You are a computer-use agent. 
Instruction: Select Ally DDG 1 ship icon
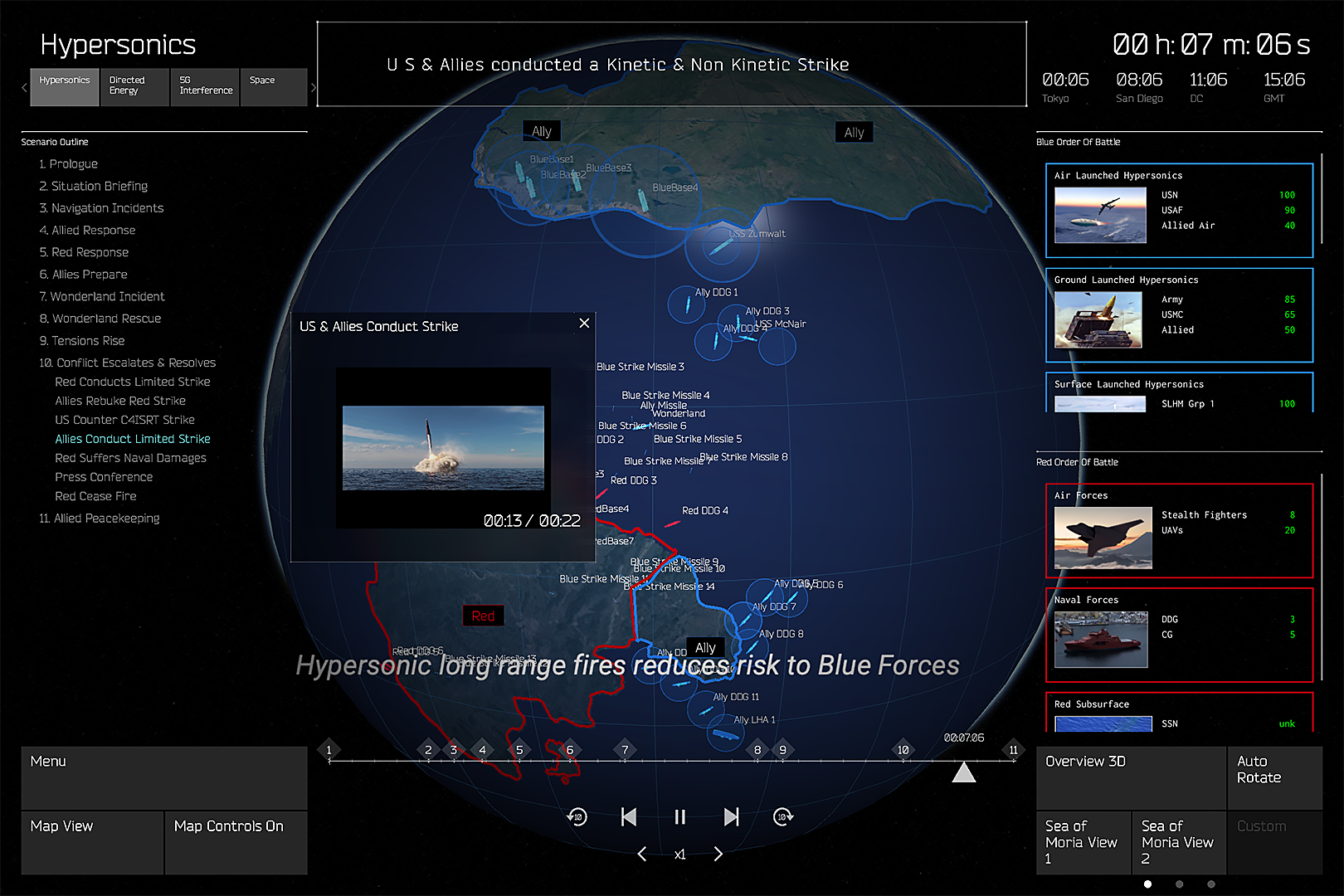click(688, 305)
